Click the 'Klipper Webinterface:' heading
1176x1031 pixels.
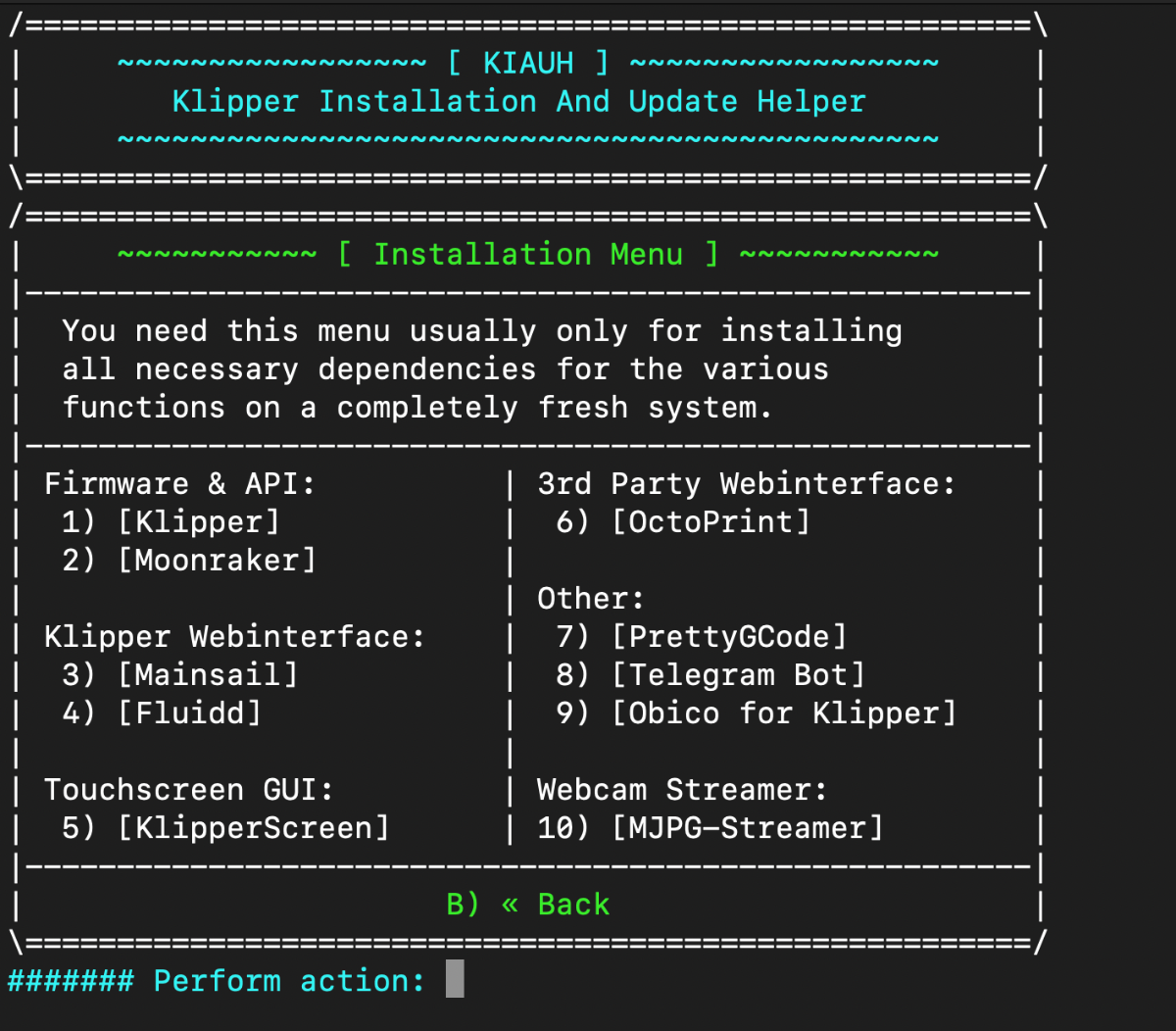pos(235,636)
